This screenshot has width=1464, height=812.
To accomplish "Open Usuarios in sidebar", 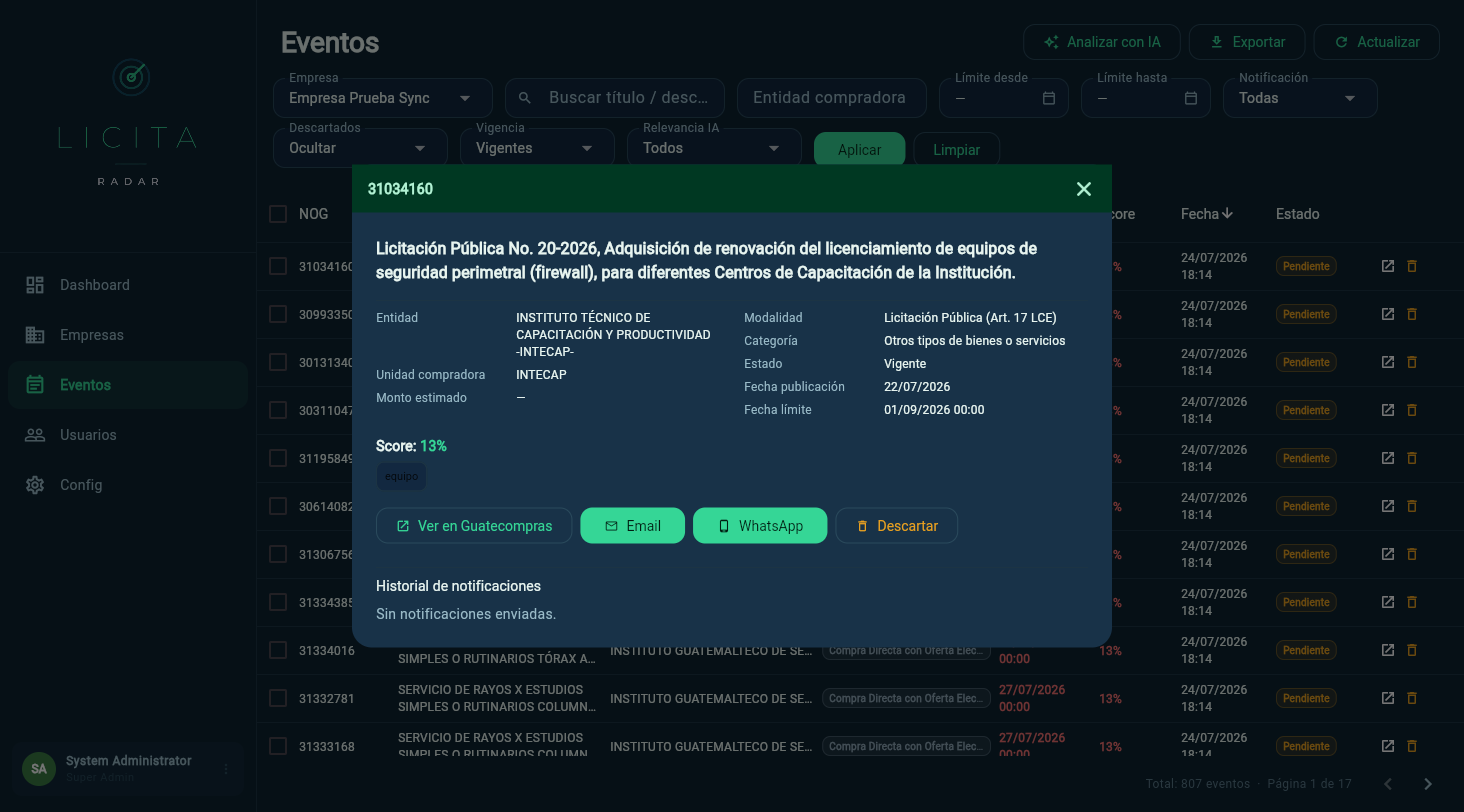I will [x=128, y=435].
